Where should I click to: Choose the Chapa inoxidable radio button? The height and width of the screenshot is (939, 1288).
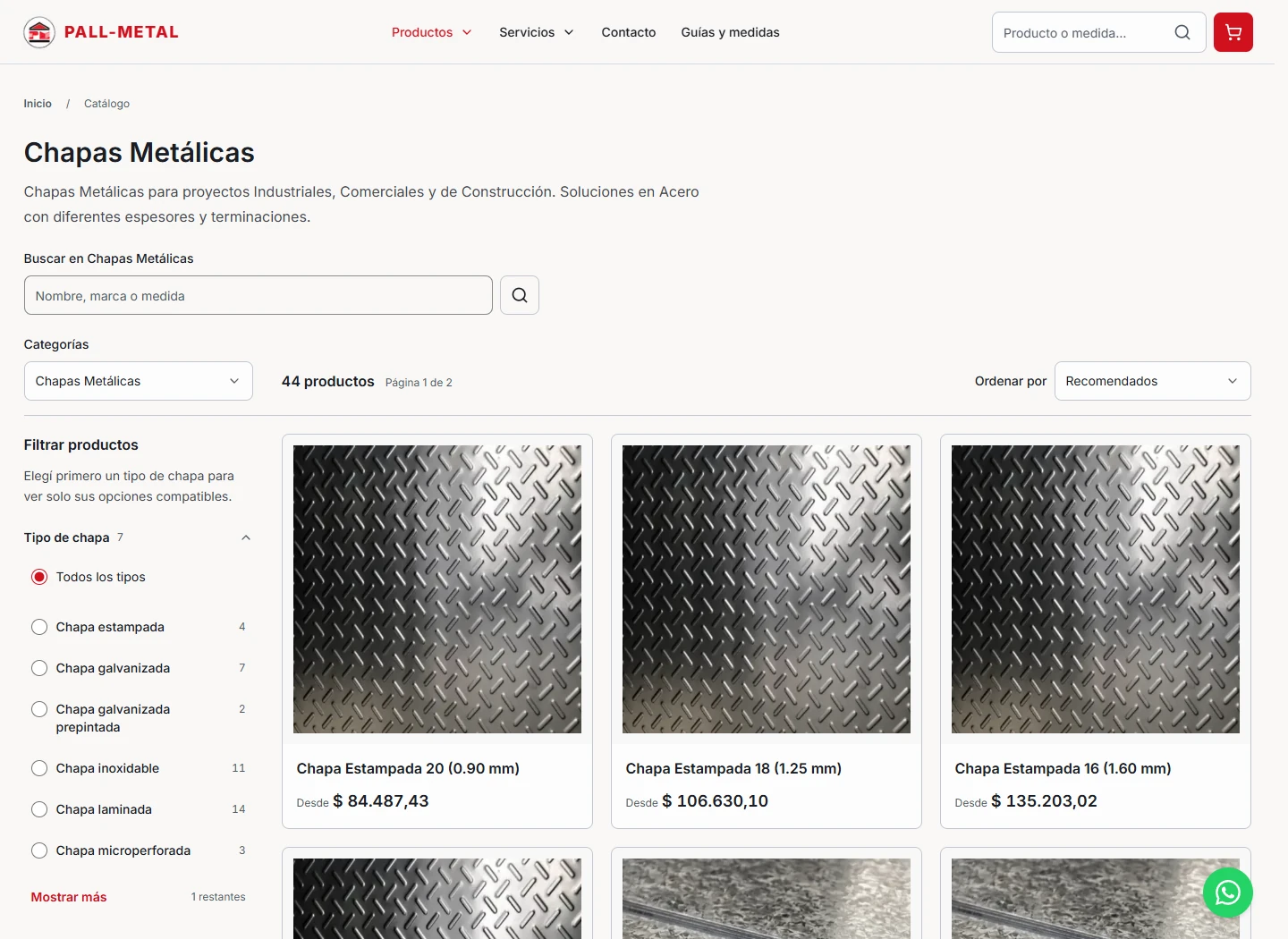(39, 768)
